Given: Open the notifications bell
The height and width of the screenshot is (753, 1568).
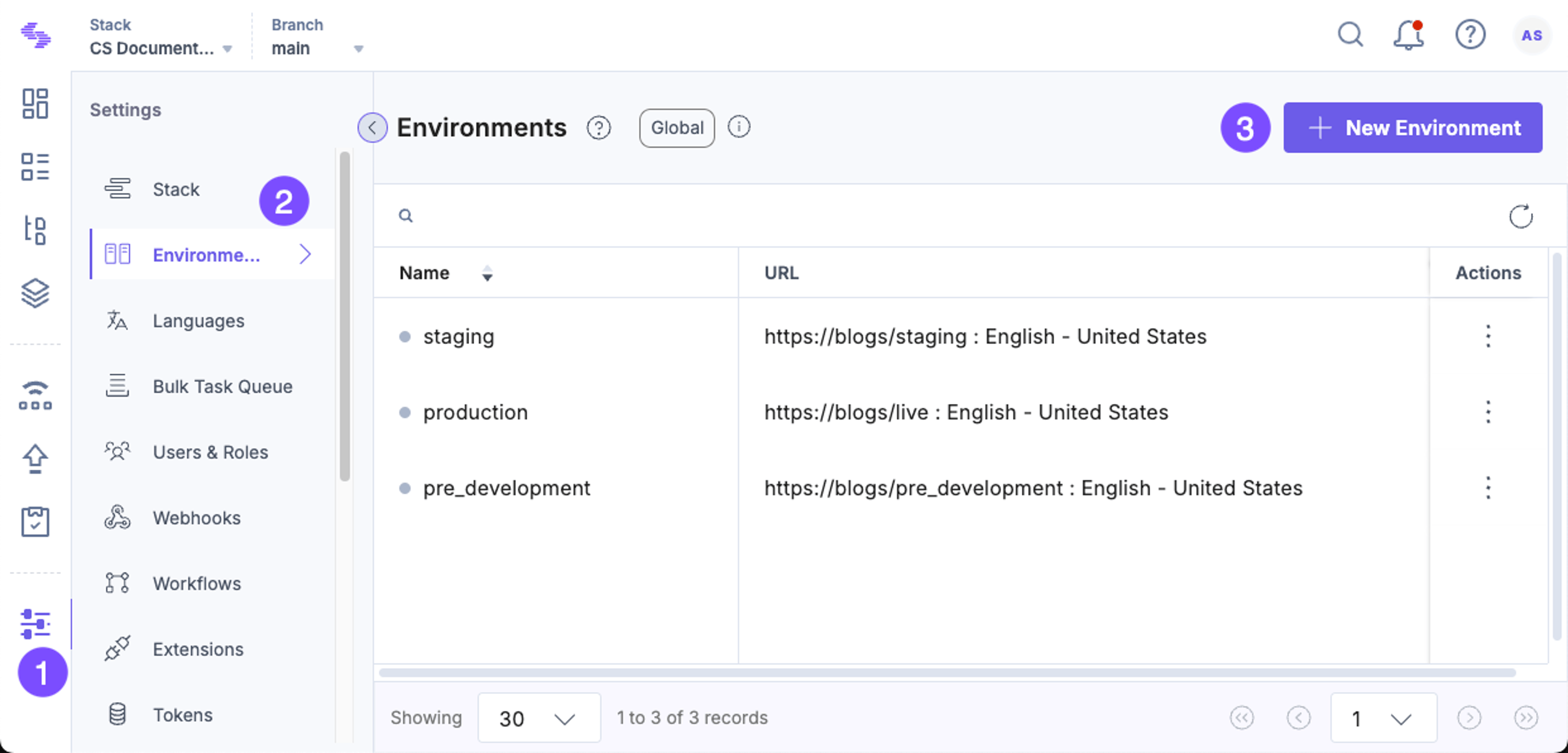Looking at the screenshot, I should (x=1408, y=35).
